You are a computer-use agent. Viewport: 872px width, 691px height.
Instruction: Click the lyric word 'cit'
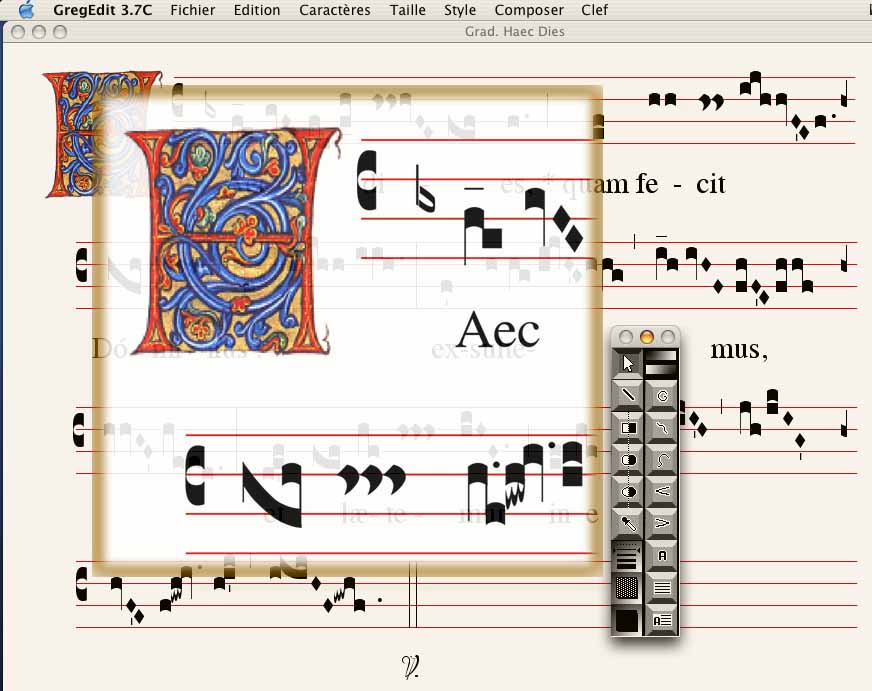click(711, 184)
